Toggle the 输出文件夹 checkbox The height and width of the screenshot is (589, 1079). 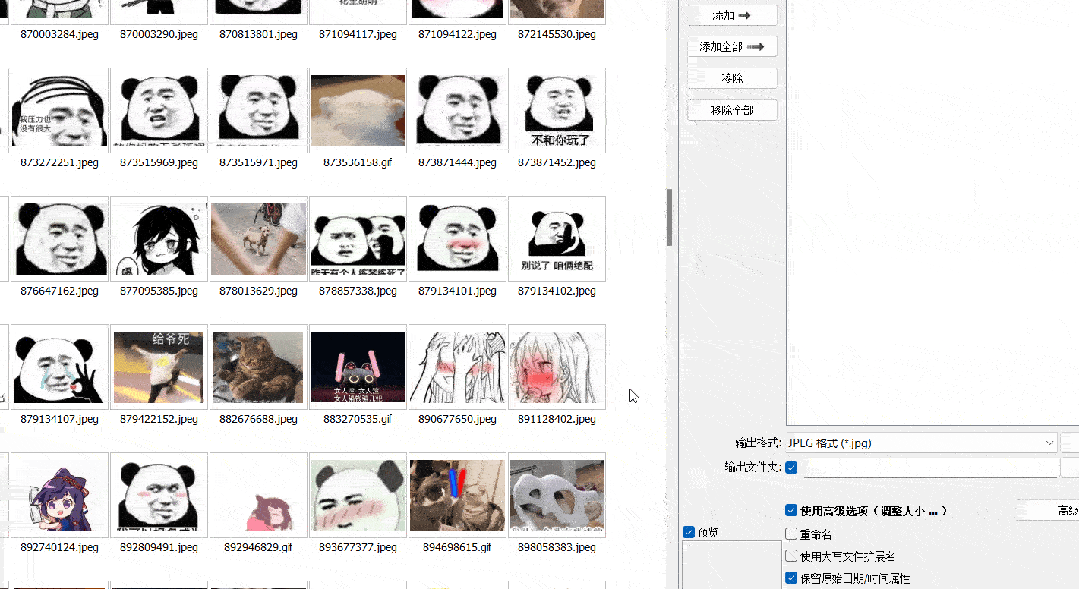[x=791, y=468]
